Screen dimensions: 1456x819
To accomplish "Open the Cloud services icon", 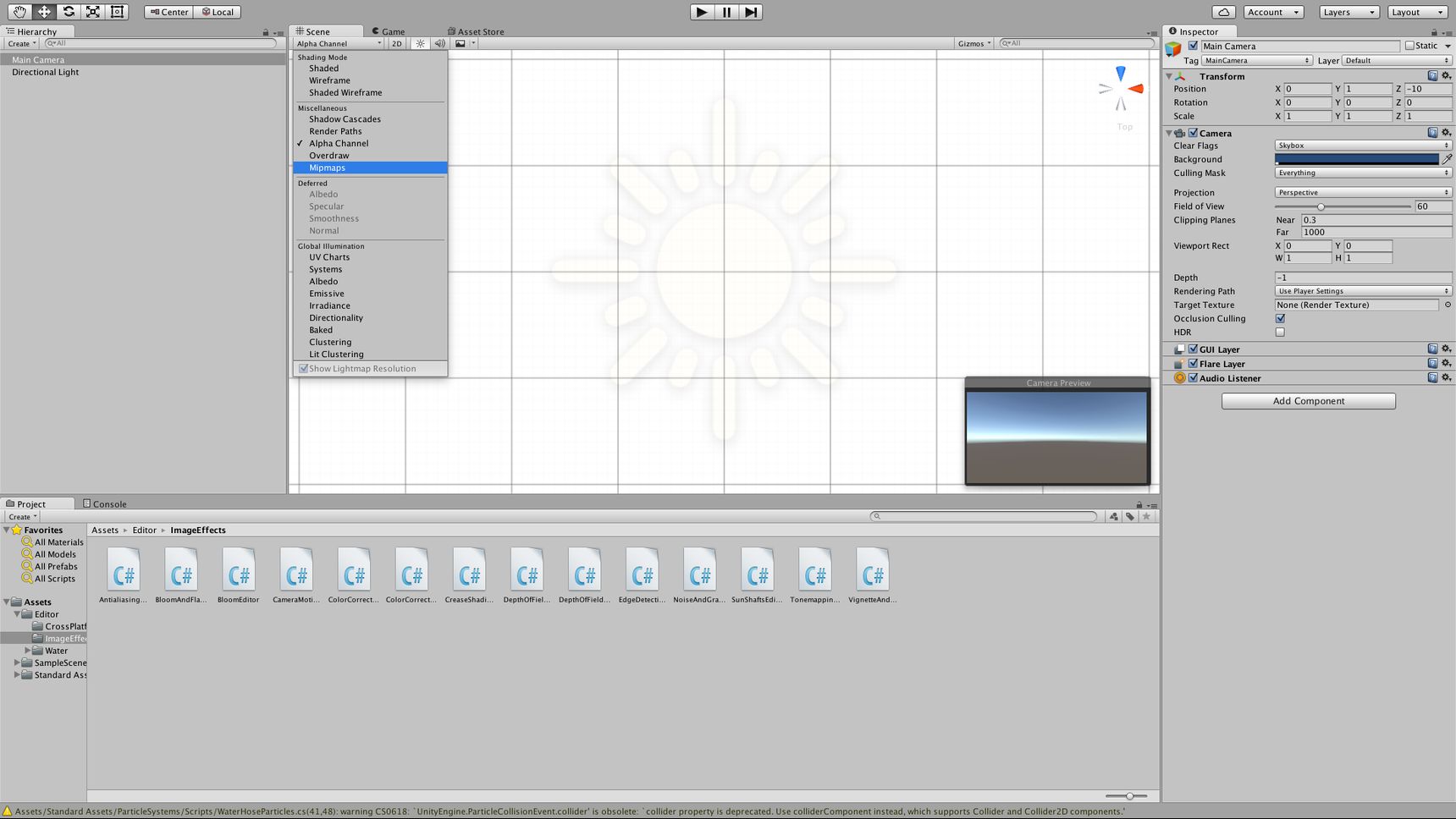I will (x=1223, y=12).
